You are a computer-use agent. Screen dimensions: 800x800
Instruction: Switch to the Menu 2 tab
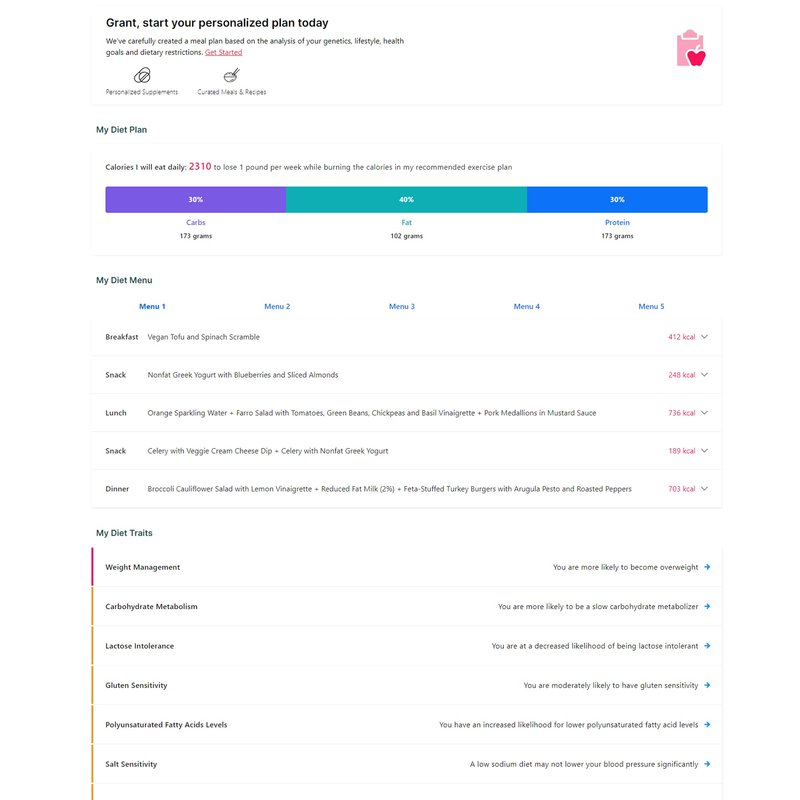point(277,306)
